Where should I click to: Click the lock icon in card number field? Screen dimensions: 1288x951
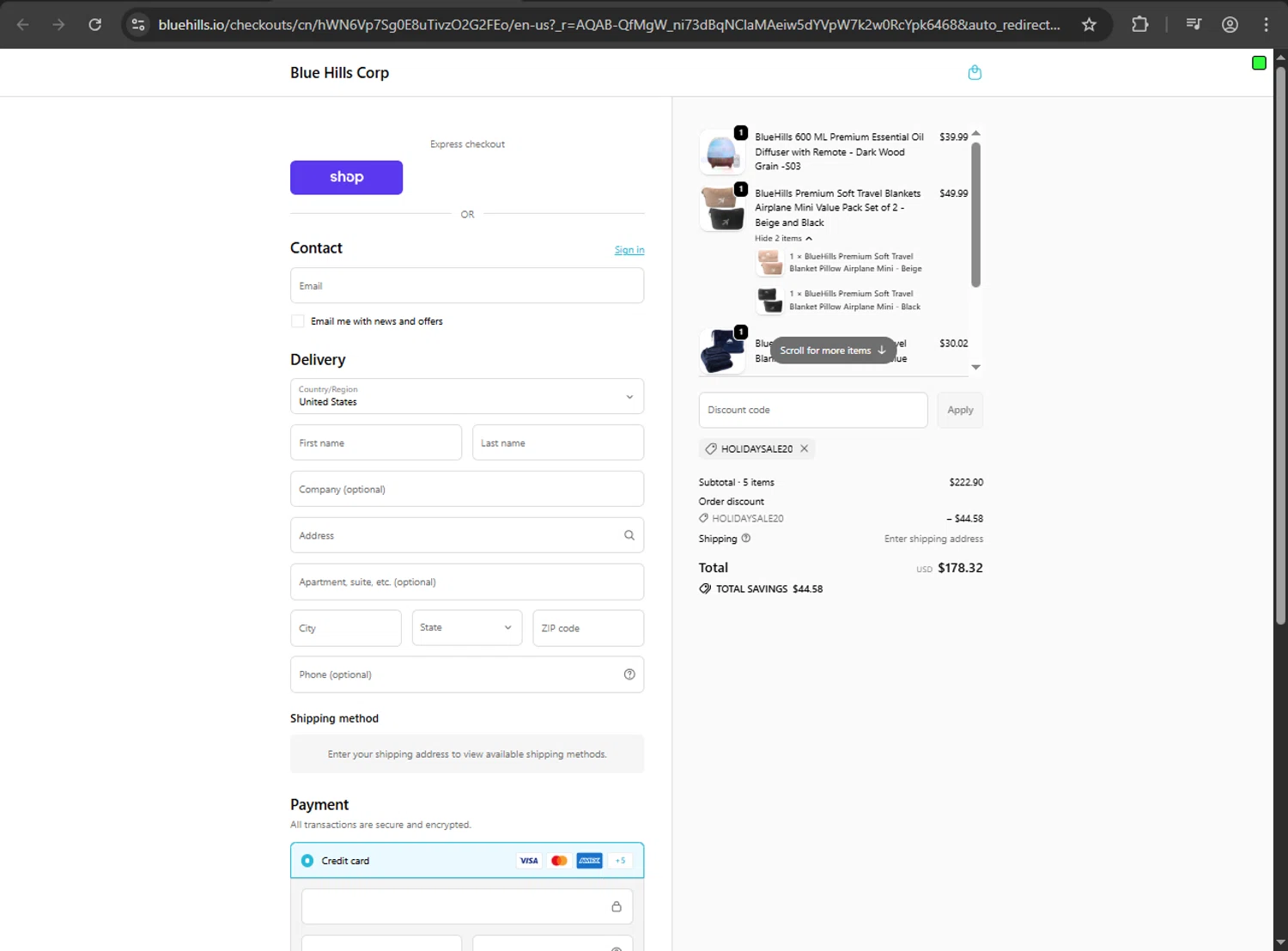(617, 906)
